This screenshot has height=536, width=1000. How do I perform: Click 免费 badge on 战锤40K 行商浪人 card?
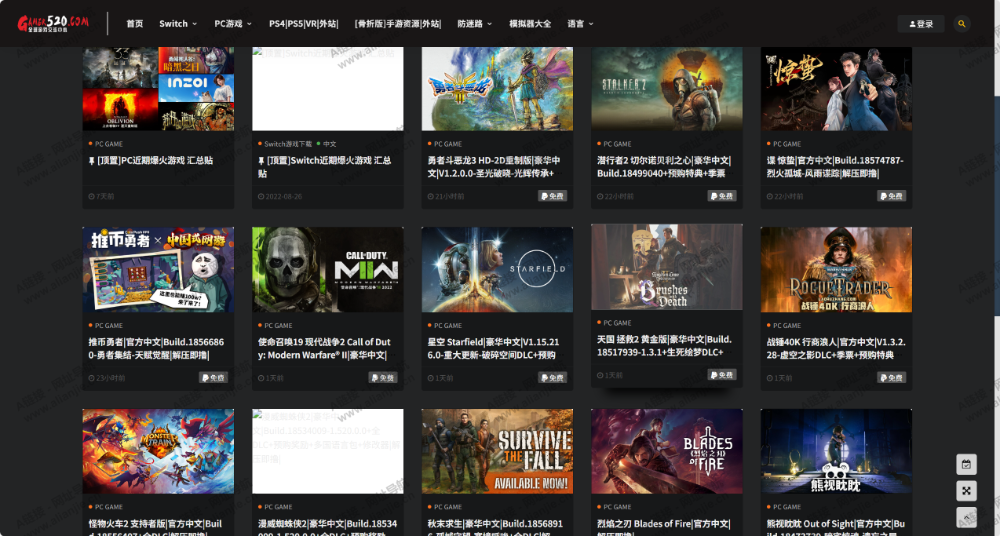(892, 378)
